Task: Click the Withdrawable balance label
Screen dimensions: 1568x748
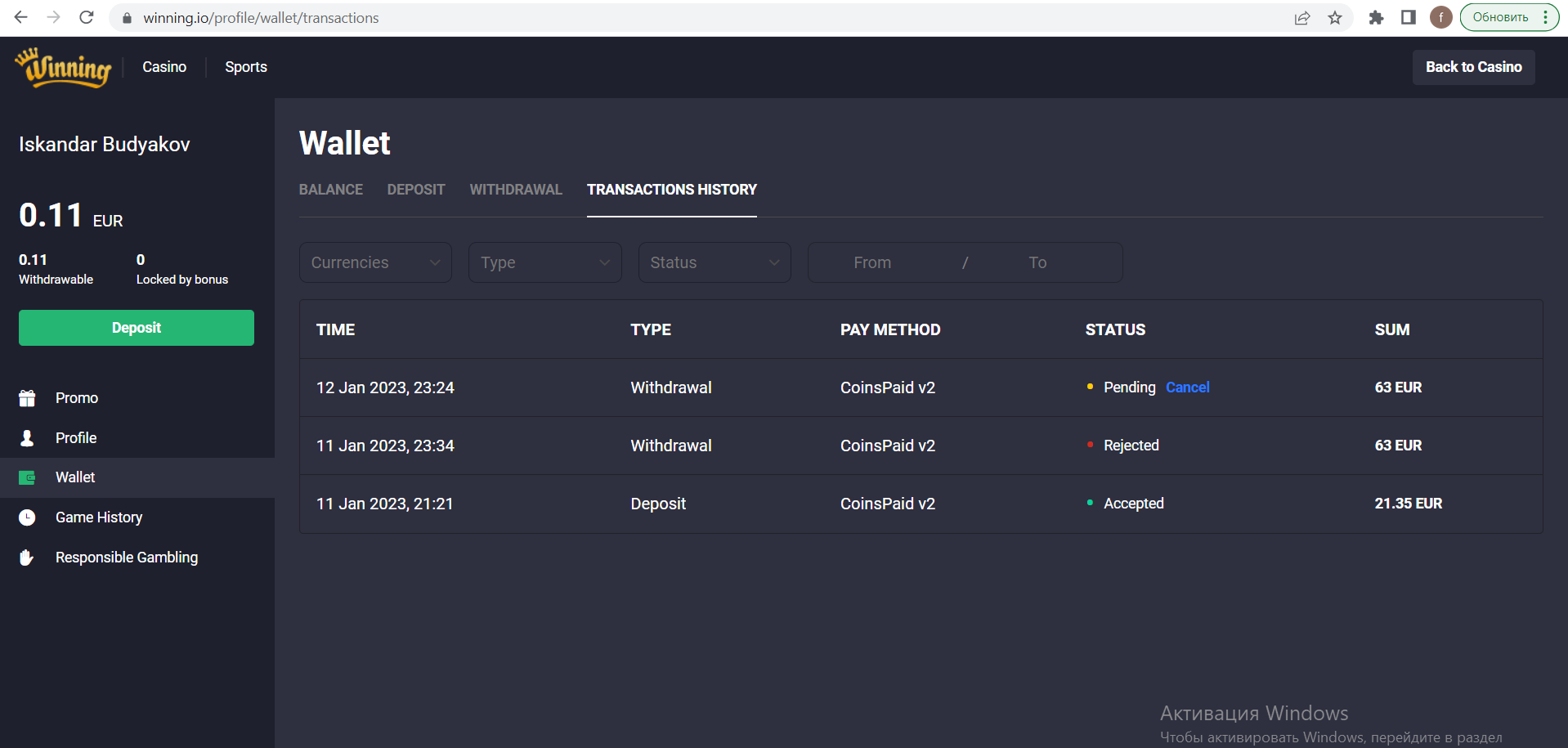Action: 56,280
